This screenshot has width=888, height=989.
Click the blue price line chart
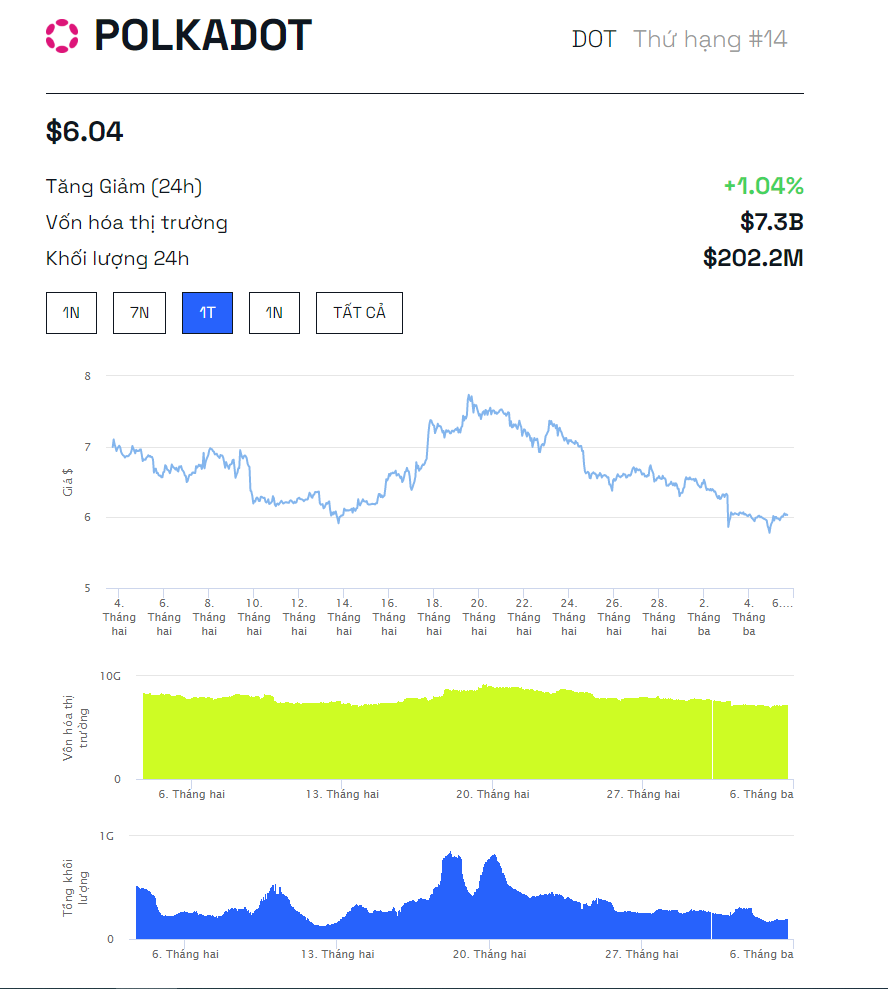pyautogui.click(x=450, y=464)
